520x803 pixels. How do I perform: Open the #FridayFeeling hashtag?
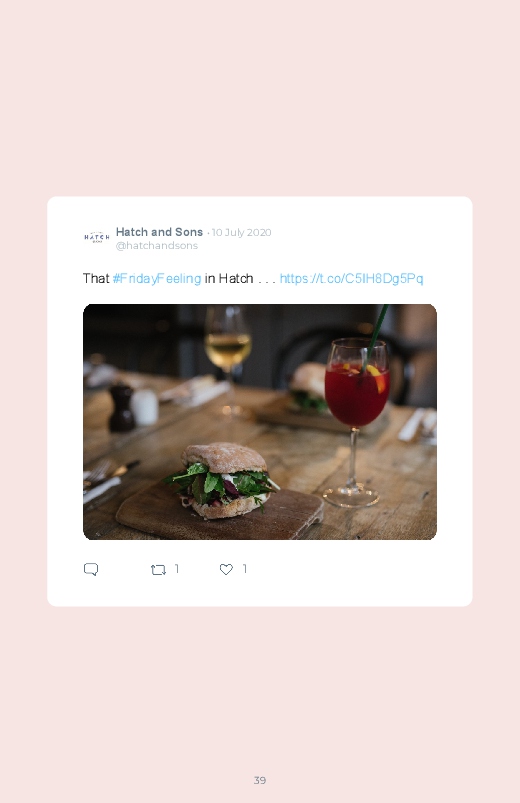[x=157, y=279]
